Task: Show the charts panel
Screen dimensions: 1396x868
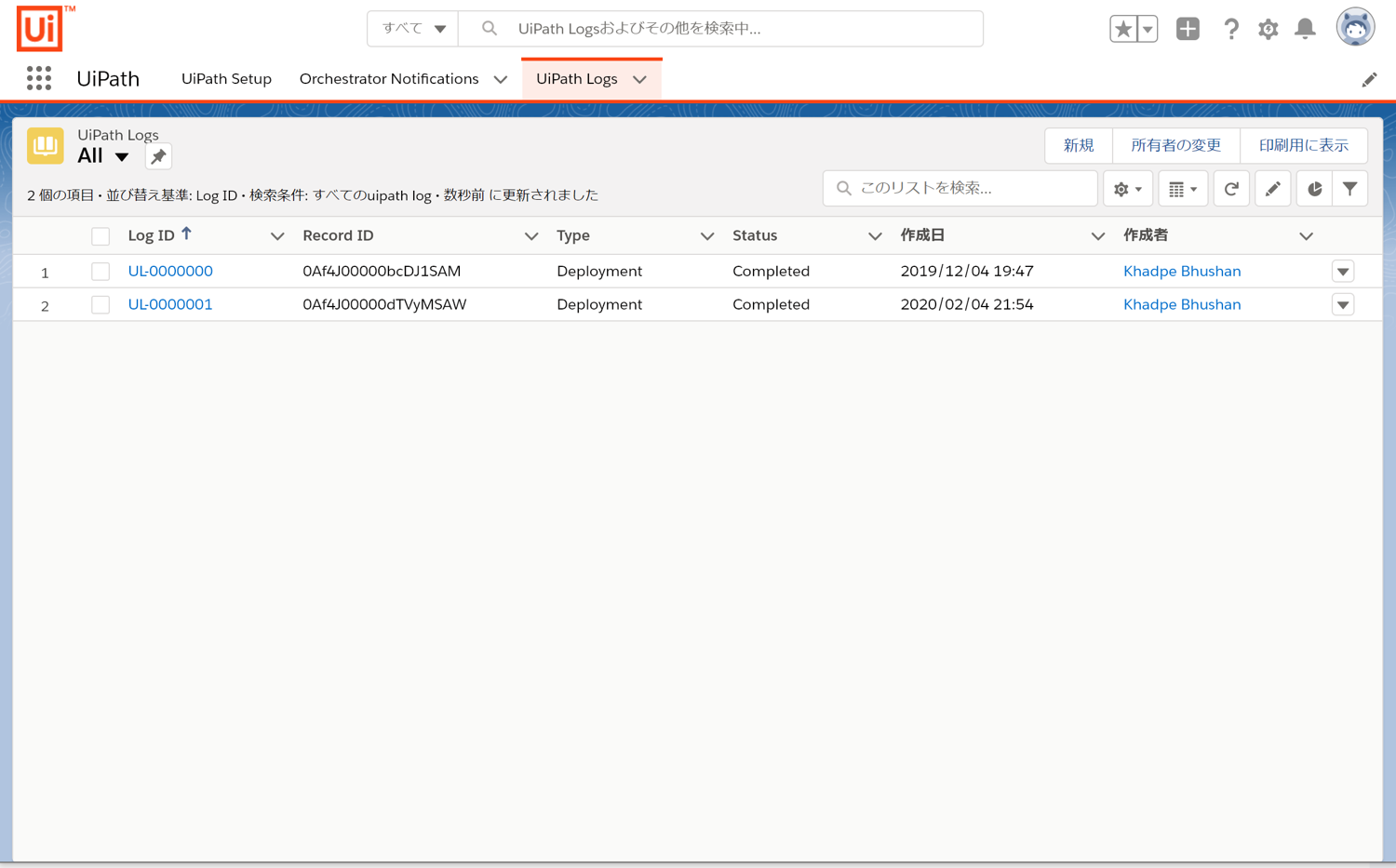Action: click(1314, 189)
